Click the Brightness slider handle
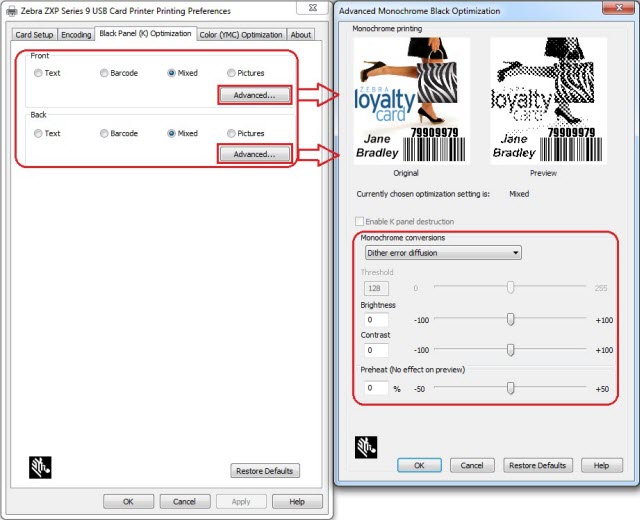This screenshot has height=520, width=640. [x=511, y=320]
